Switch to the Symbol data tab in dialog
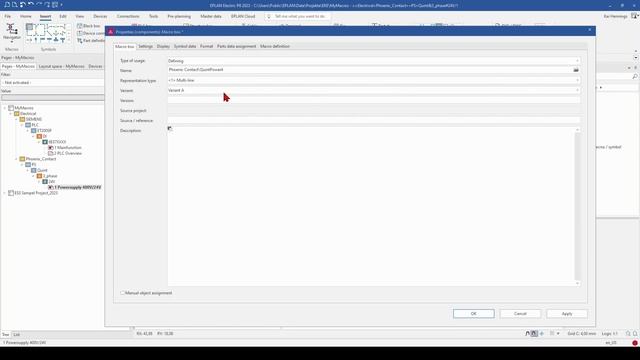Screen dimensions: 640x360 (x=185, y=47)
